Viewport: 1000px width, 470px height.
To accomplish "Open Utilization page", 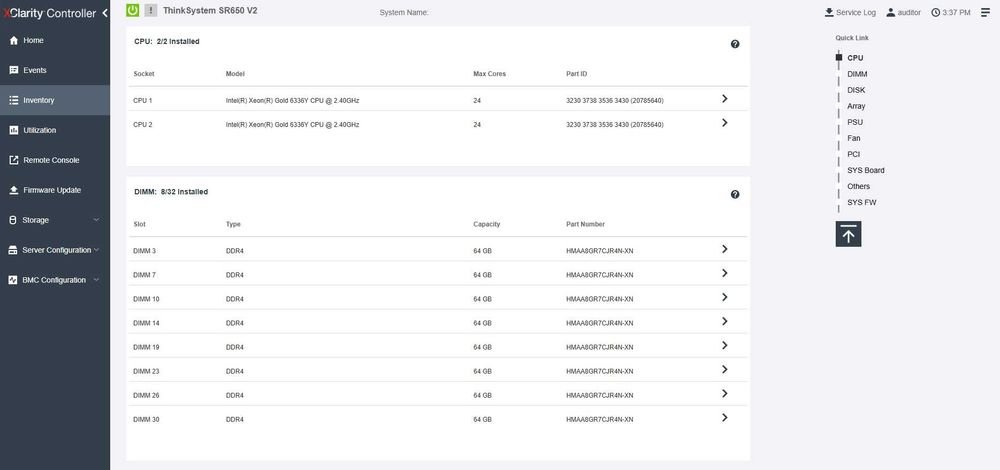I will 55,130.
